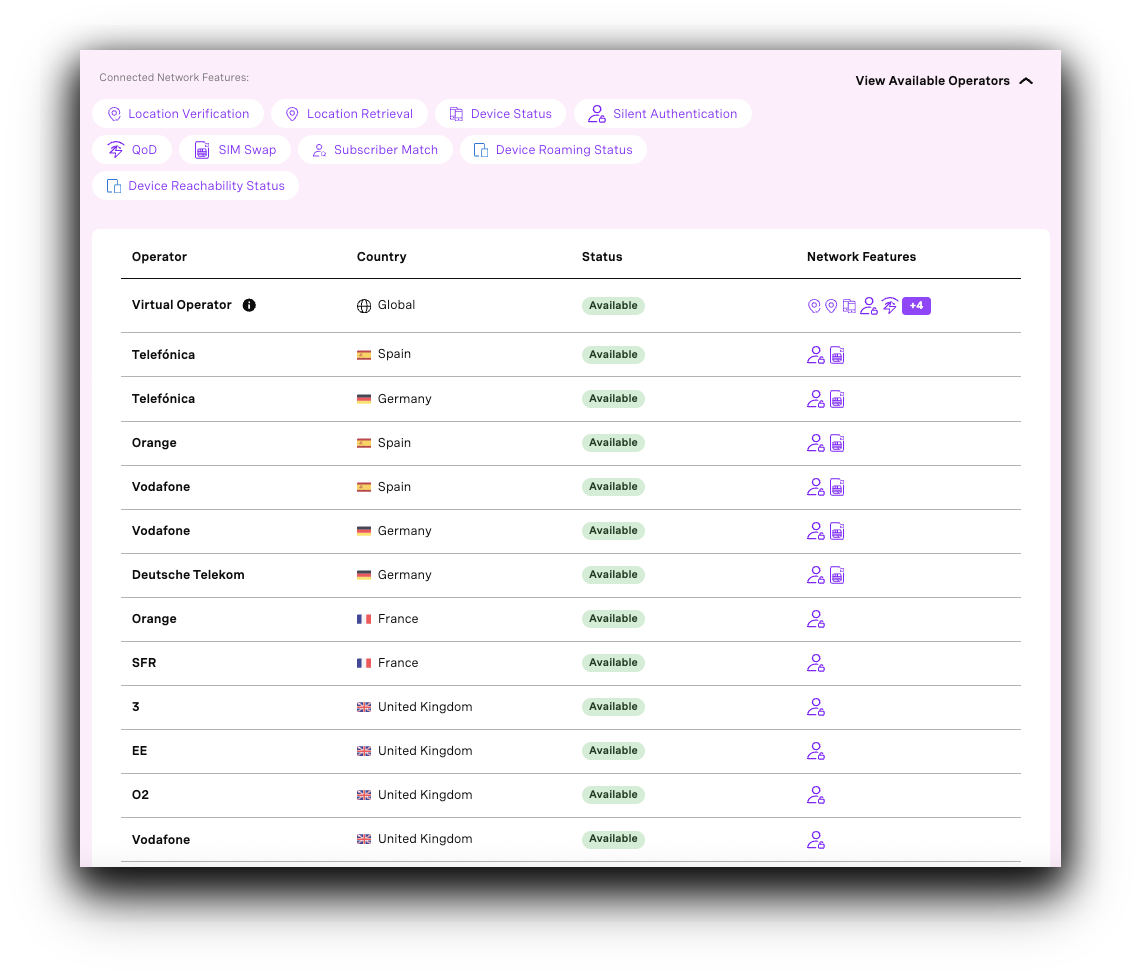Screen dimensions: 1141x977
Task: Select the Location Verification feature chip icon
Action: [113, 113]
